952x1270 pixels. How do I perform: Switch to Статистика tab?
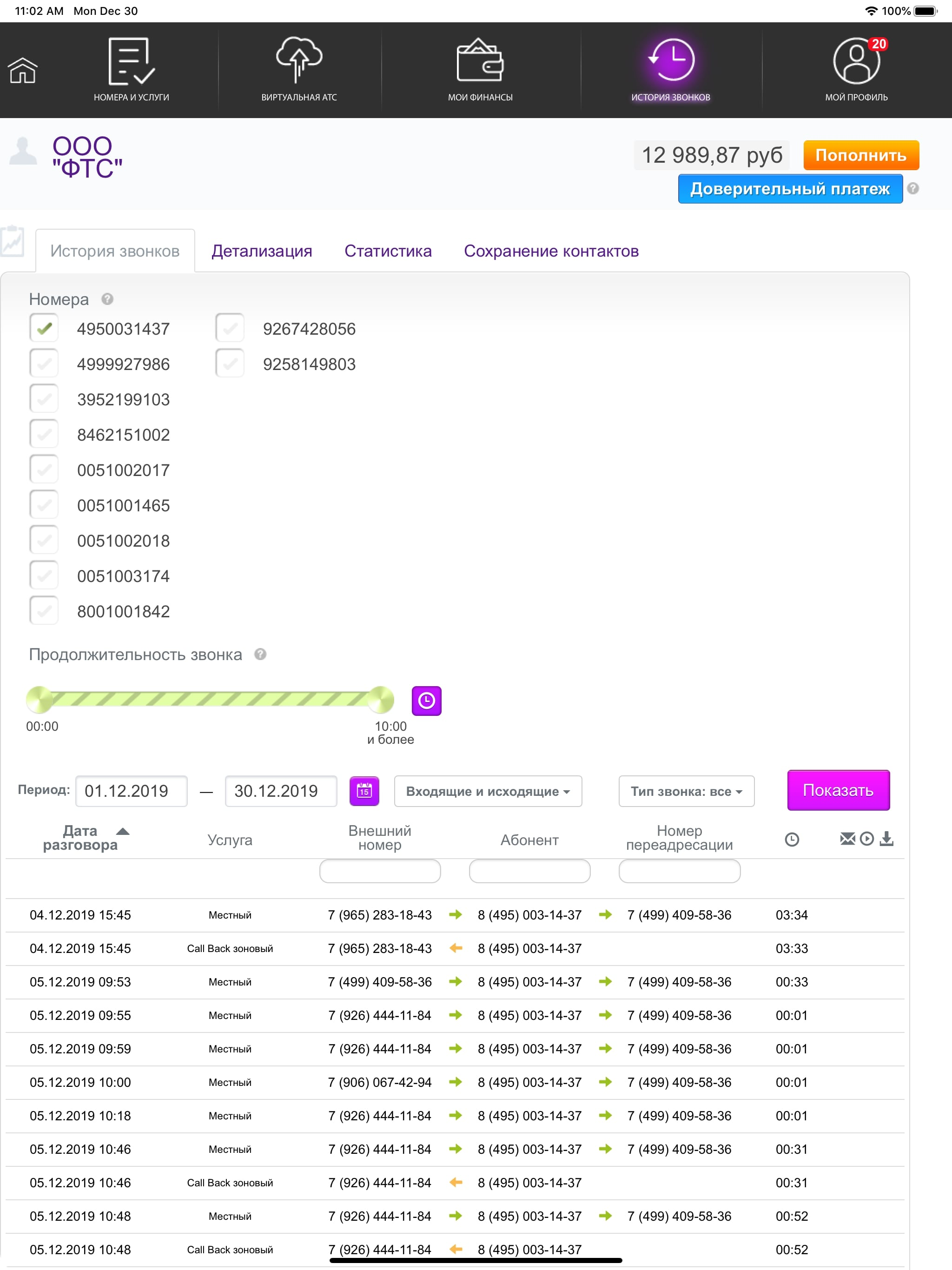coord(388,251)
